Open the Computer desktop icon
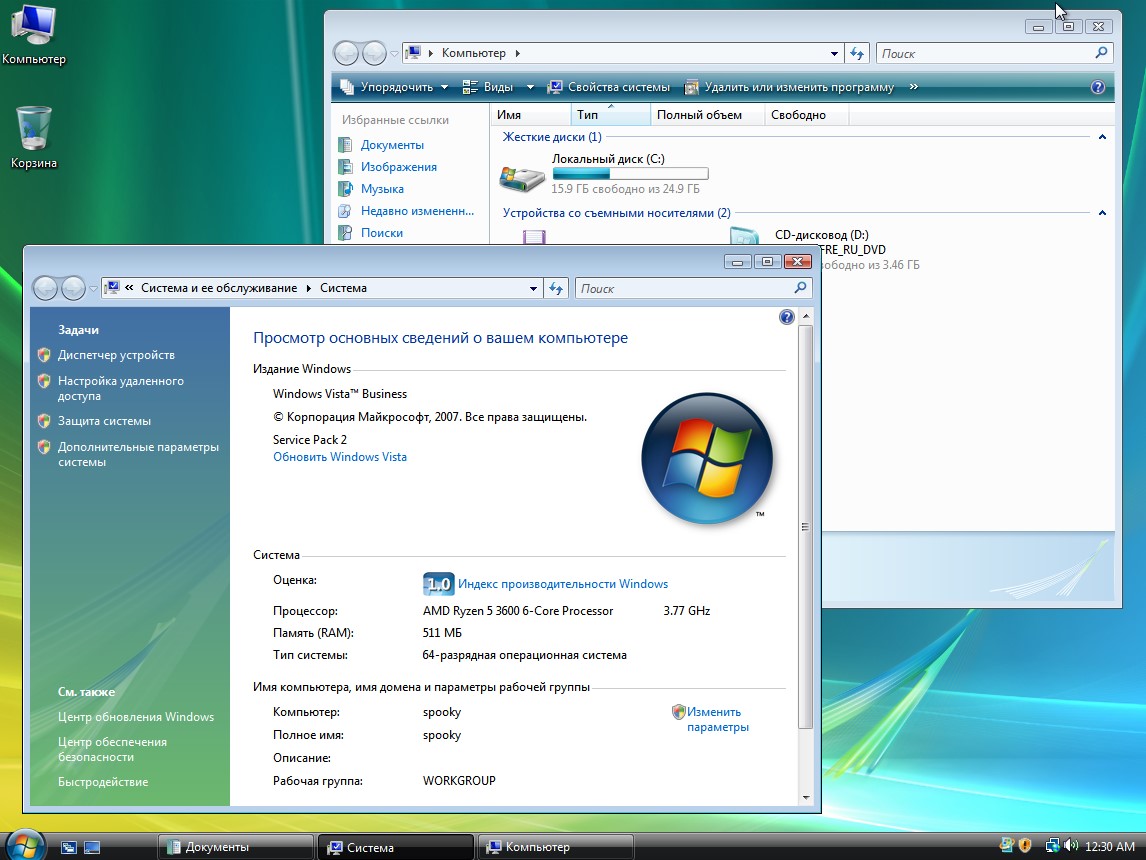 (x=33, y=35)
